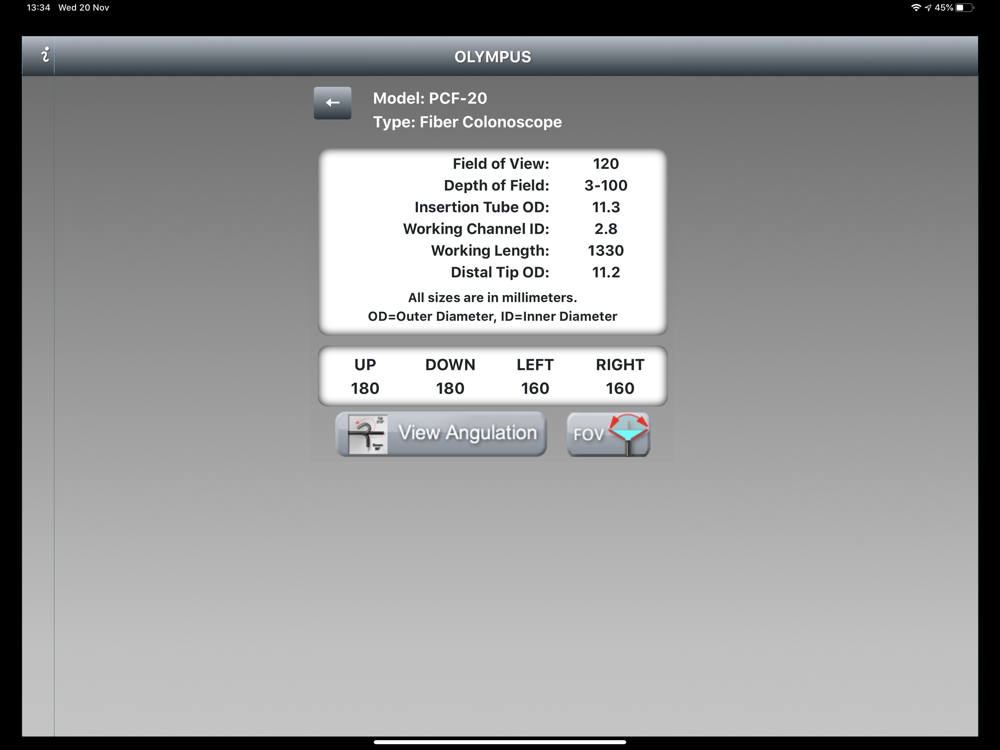Viewport: 1000px width, 750px height.
Task: Click the Field of View value 120
Action: (606, 164)
